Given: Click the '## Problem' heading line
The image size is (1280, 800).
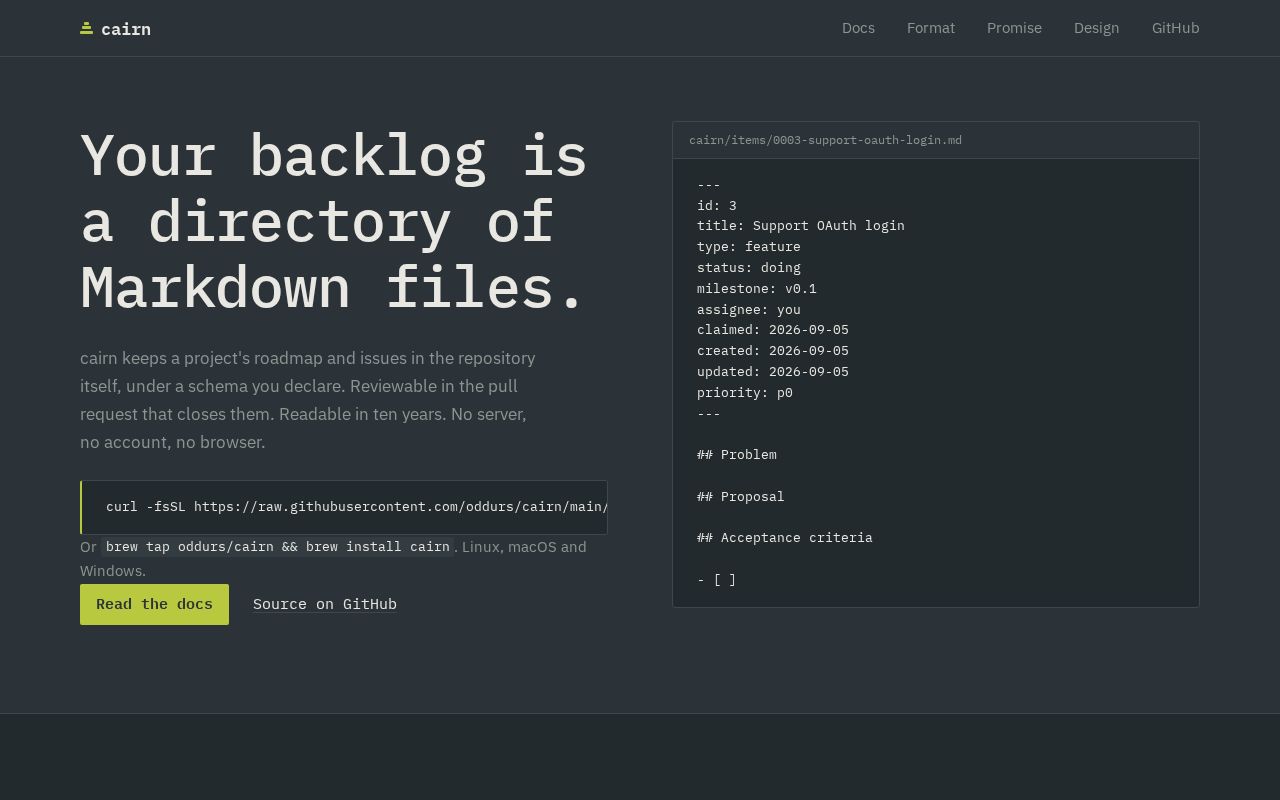Looking at the screenshot, I should tap(737, 455).
